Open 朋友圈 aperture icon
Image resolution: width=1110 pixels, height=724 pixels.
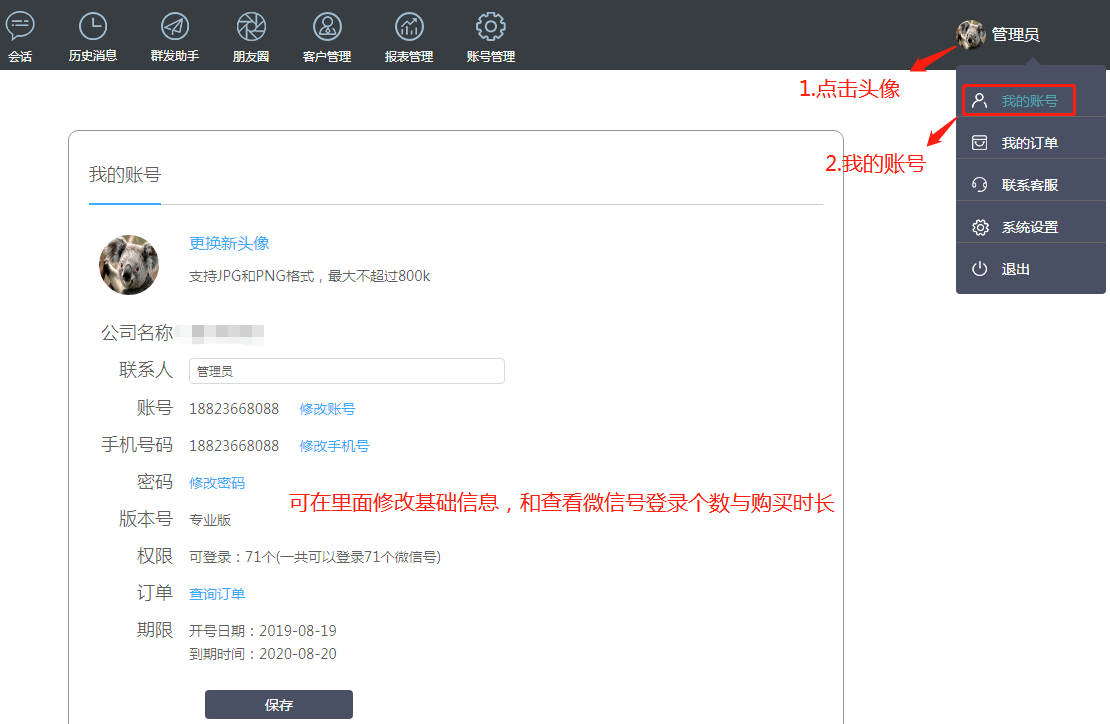[x=251, y=27]
